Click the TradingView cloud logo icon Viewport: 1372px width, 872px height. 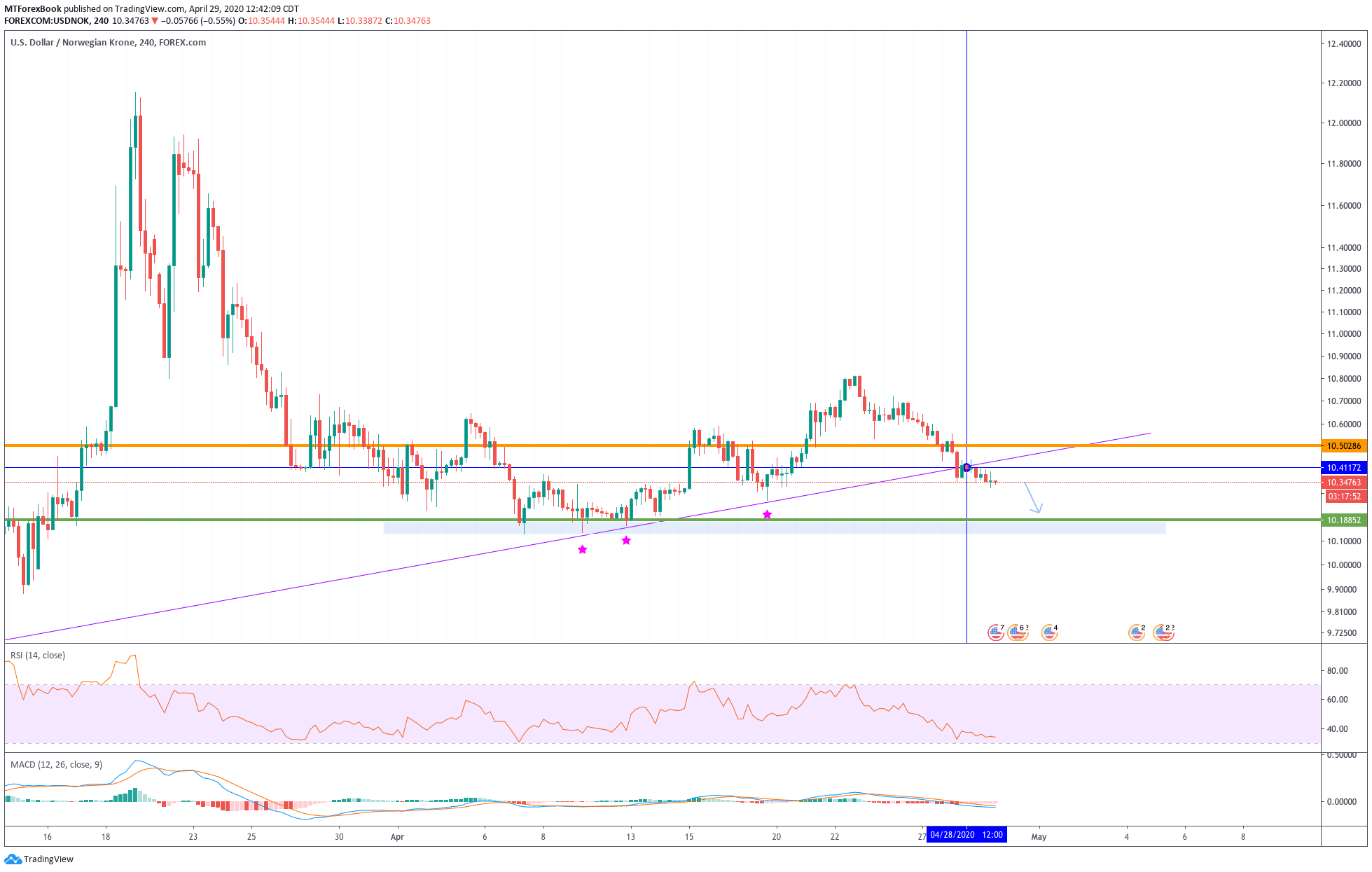click(13, 859)
